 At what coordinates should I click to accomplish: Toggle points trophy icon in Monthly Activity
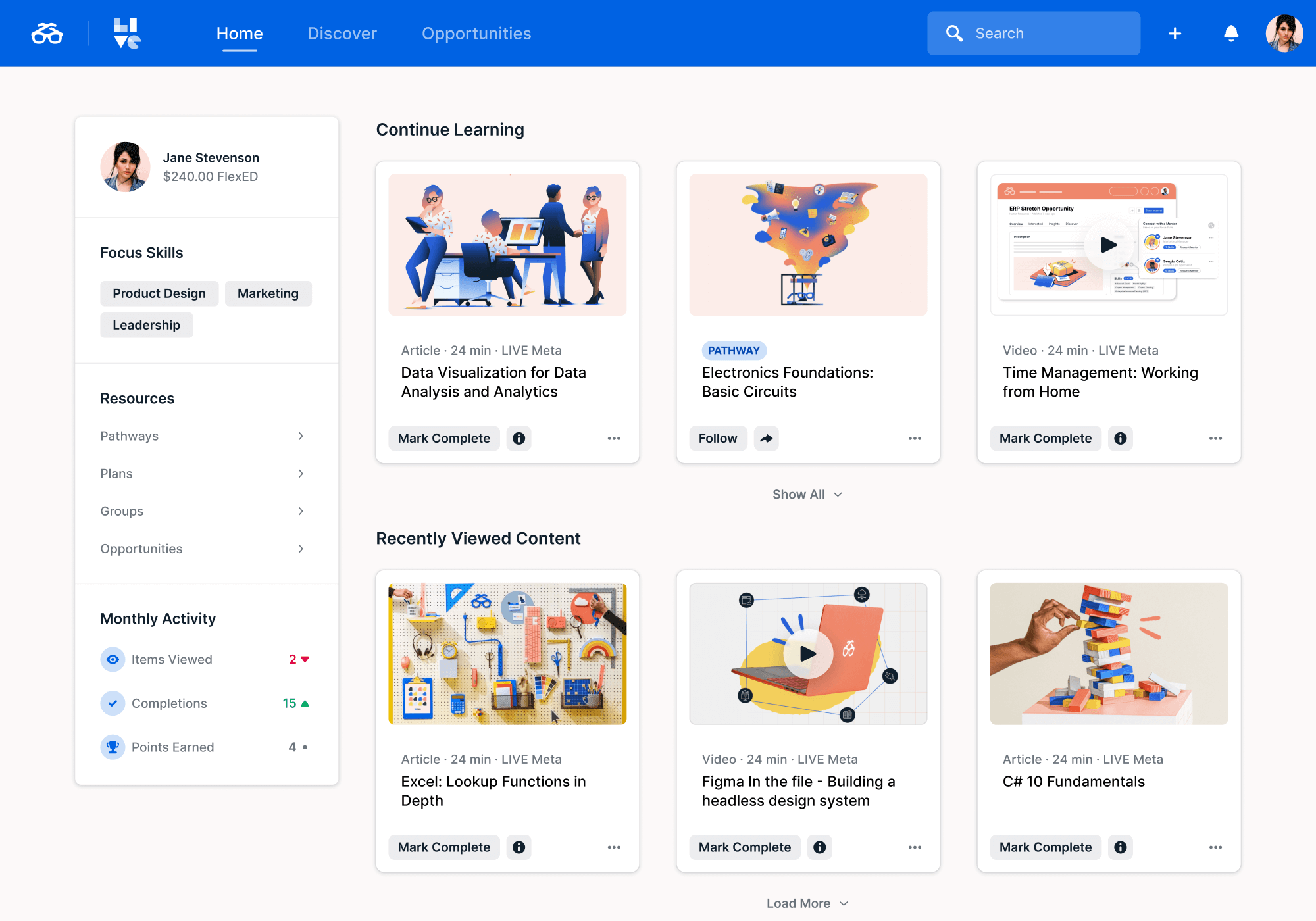click(113, 747)
